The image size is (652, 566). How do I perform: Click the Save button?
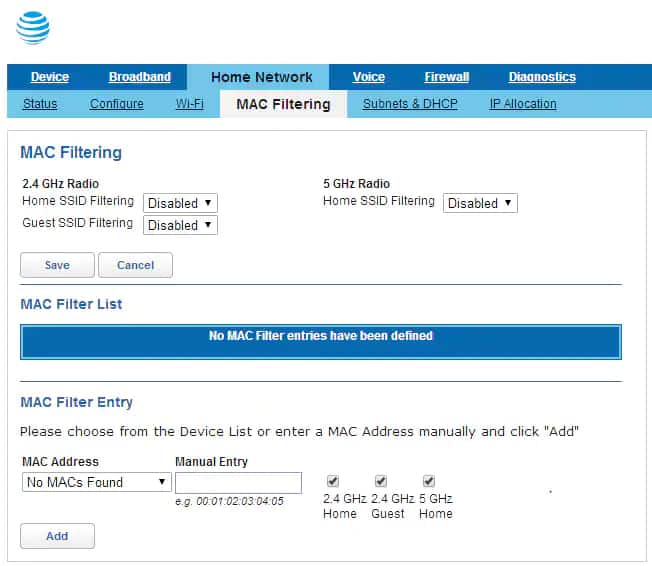tap(57, 265)
